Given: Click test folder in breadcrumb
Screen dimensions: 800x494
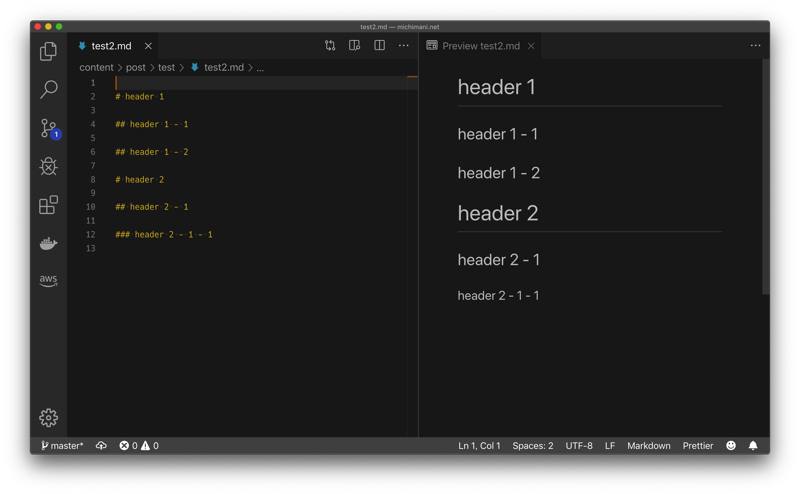Looking at the screenshot, I should coord(166,67).
